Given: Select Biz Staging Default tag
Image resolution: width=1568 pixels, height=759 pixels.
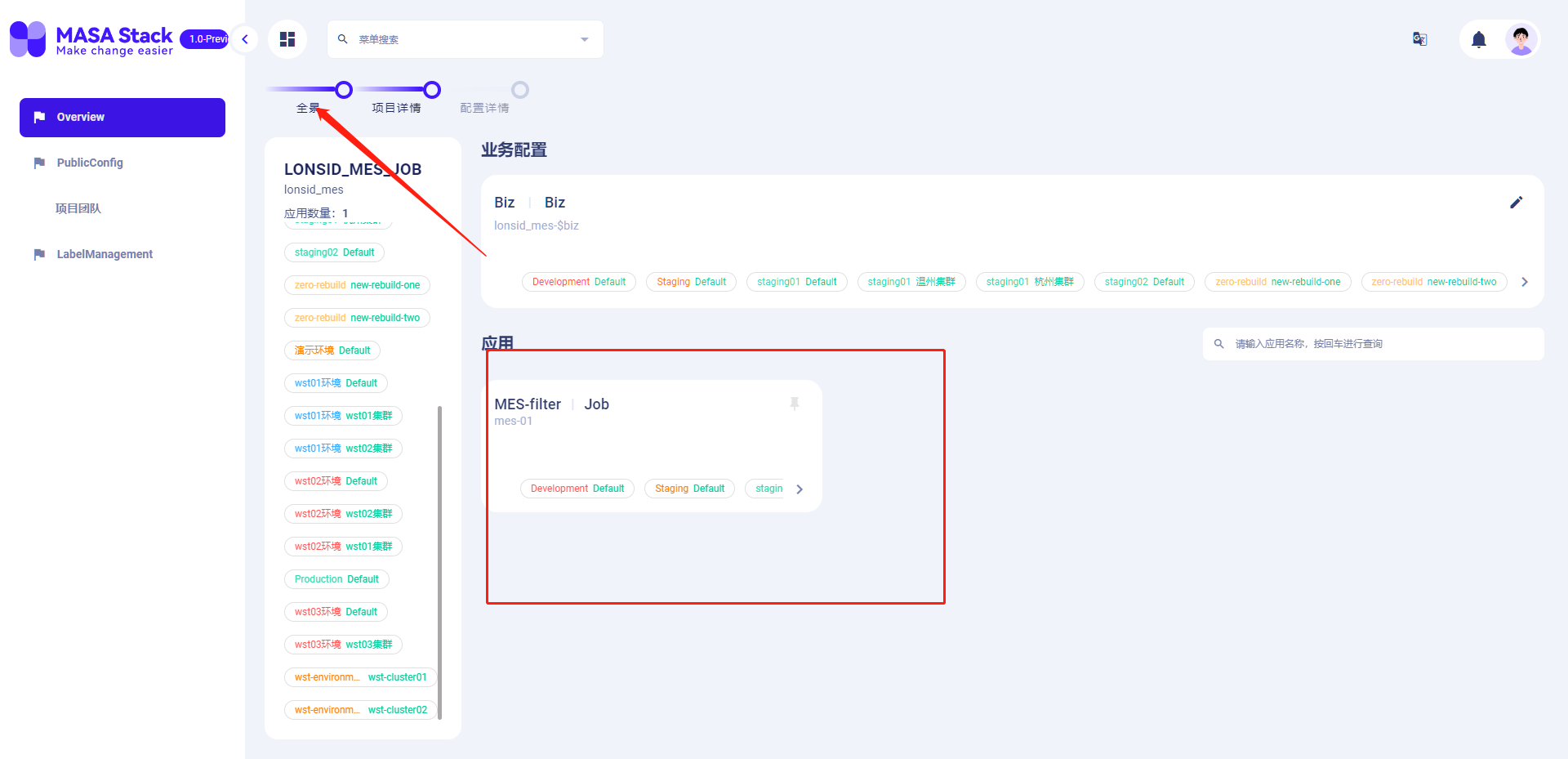Looking at the screenshot, I should coord(691,282).
